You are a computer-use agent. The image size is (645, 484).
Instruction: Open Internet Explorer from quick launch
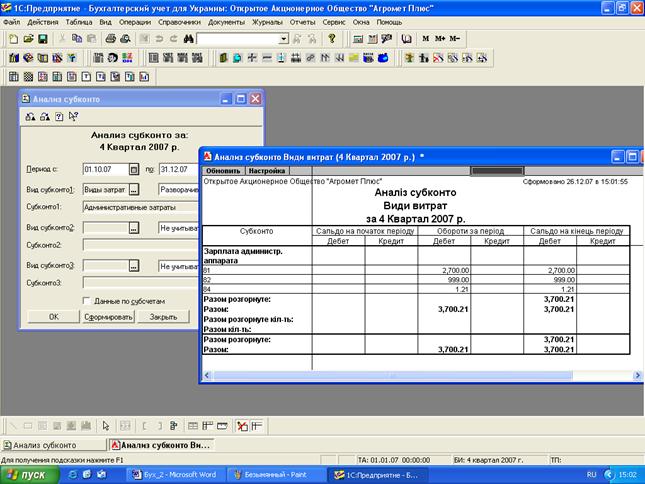72,475
